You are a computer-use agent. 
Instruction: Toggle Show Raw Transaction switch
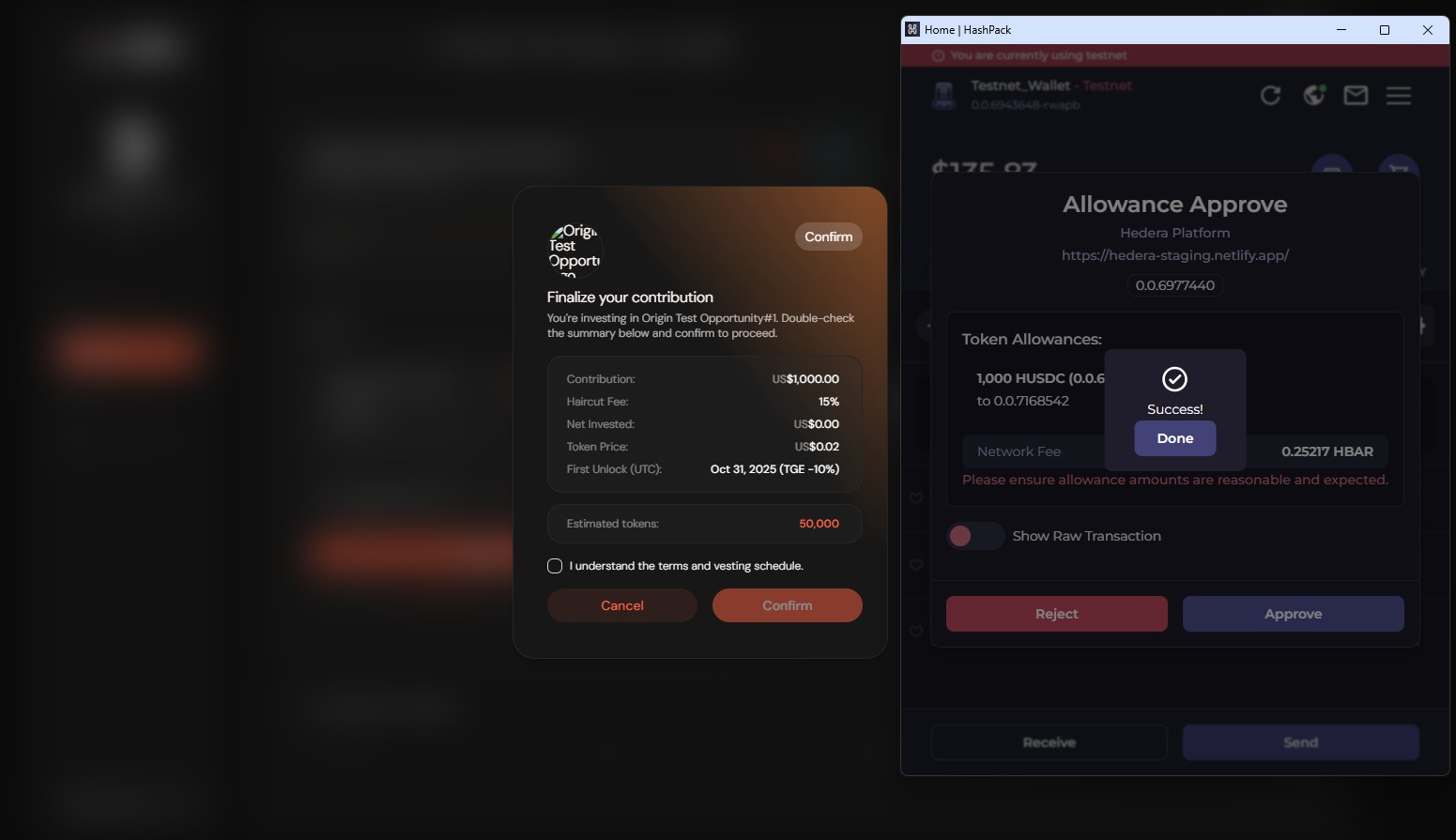pyautogui.click(x=975, y=536)
